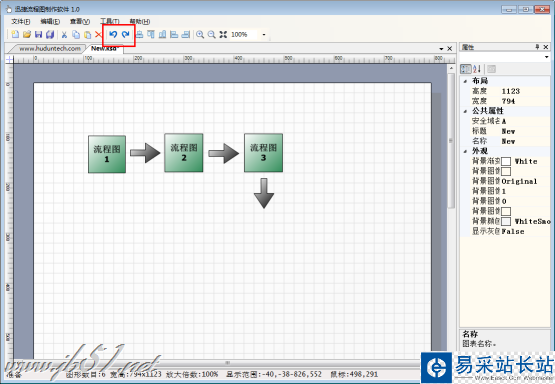
Task: Open the 编辑(E) menu
Action: tap(50, 22)
